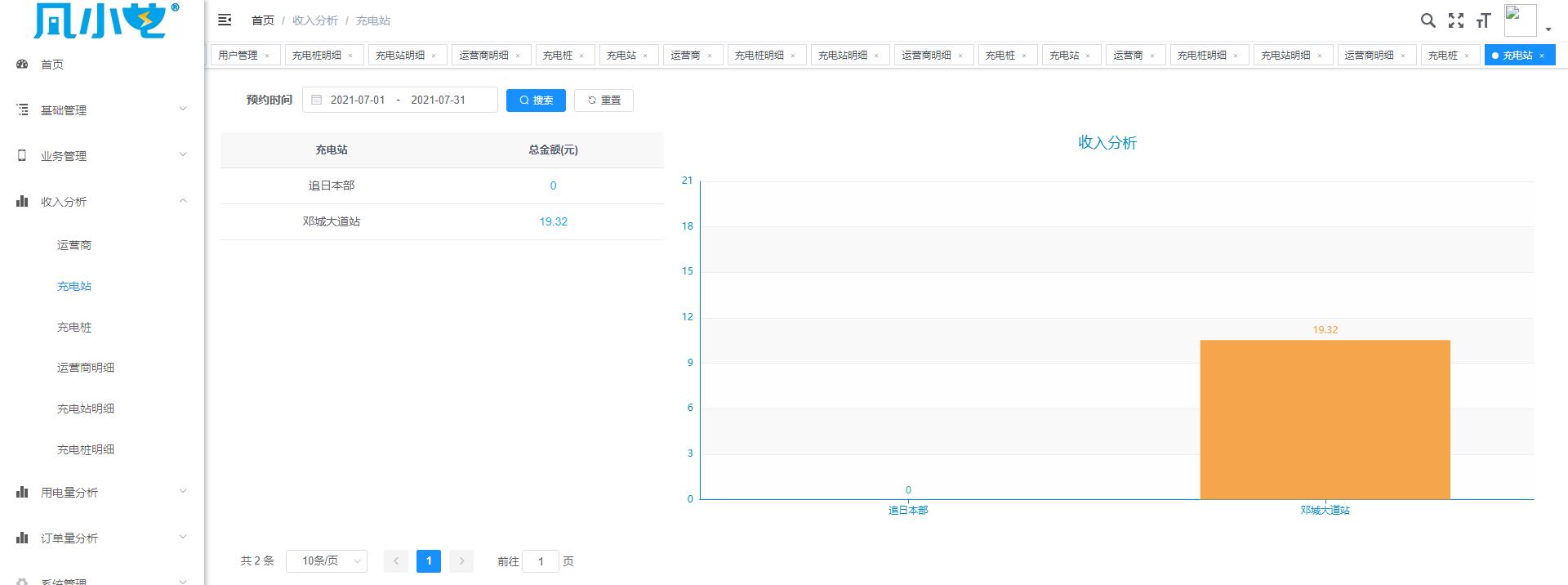Open the header search magnifier icon
The image size is (1568, 585).
tap(1428, 20)
